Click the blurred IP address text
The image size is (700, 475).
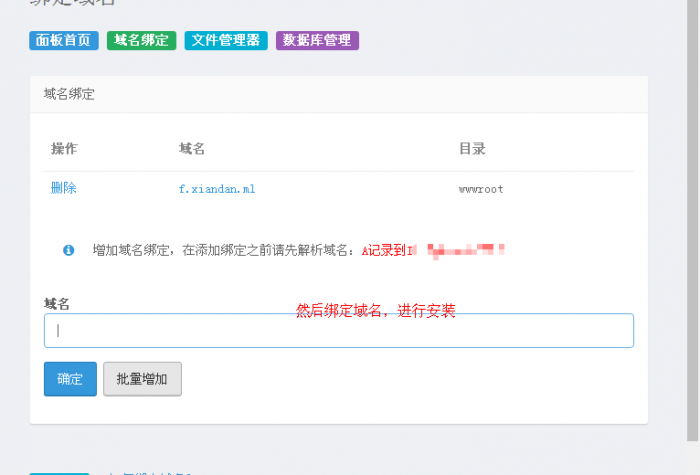[465, 249]
